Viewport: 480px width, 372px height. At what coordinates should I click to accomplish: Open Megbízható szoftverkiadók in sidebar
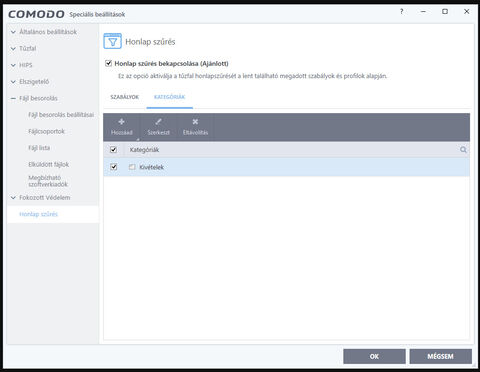[48, 181]
